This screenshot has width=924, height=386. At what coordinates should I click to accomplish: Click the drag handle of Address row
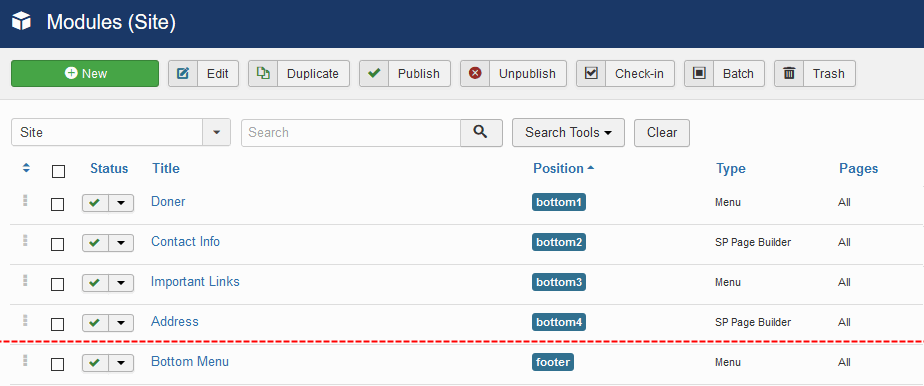[25, 321]
